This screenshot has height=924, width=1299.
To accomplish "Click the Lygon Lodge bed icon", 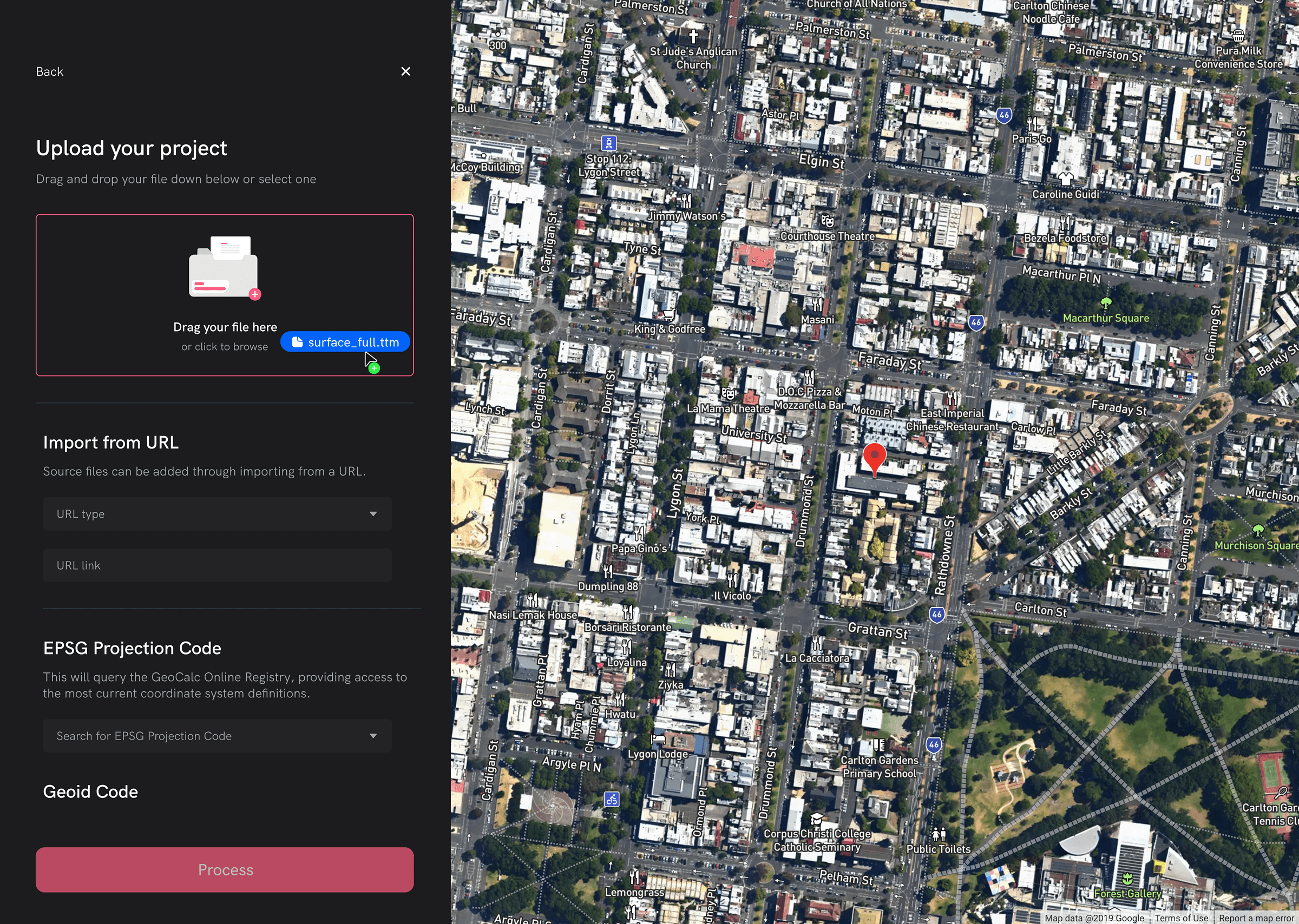I will coord(658,739).
